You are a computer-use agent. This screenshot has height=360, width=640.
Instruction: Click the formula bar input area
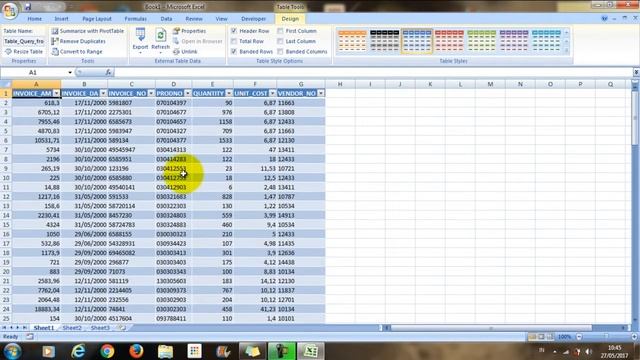[x=373, y=72]
